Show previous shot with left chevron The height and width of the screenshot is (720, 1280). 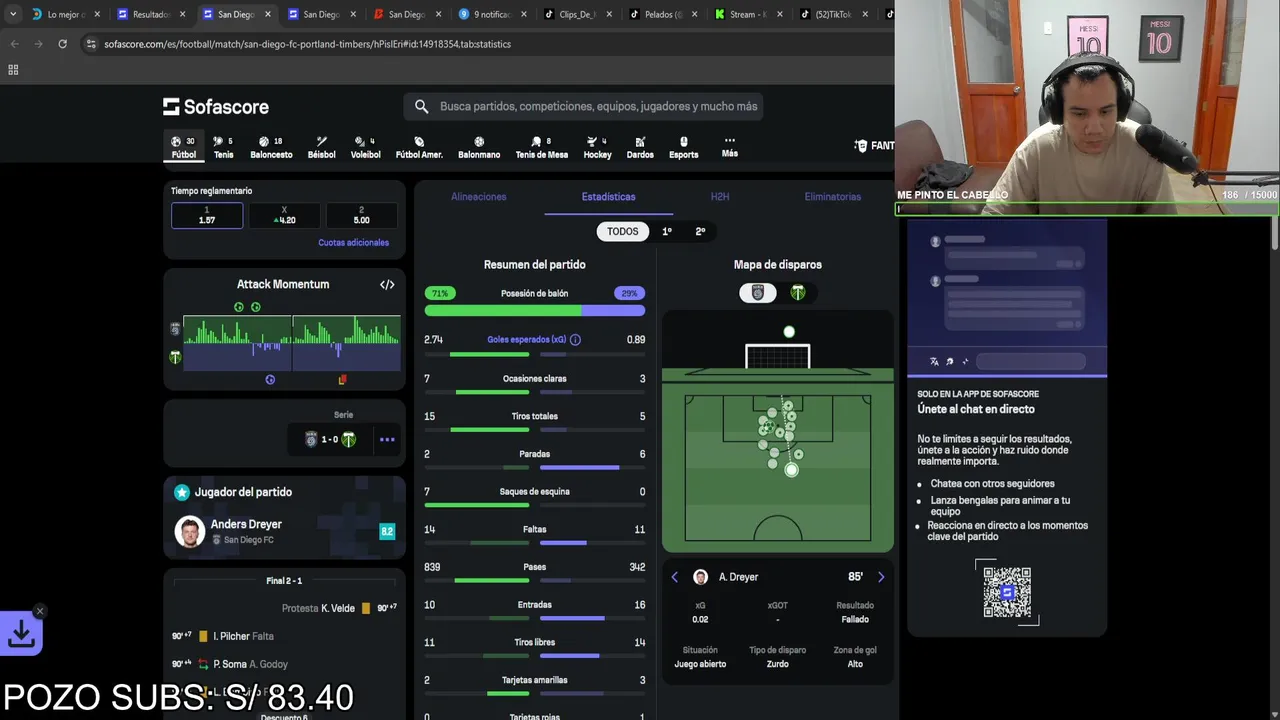click(675, 577)
